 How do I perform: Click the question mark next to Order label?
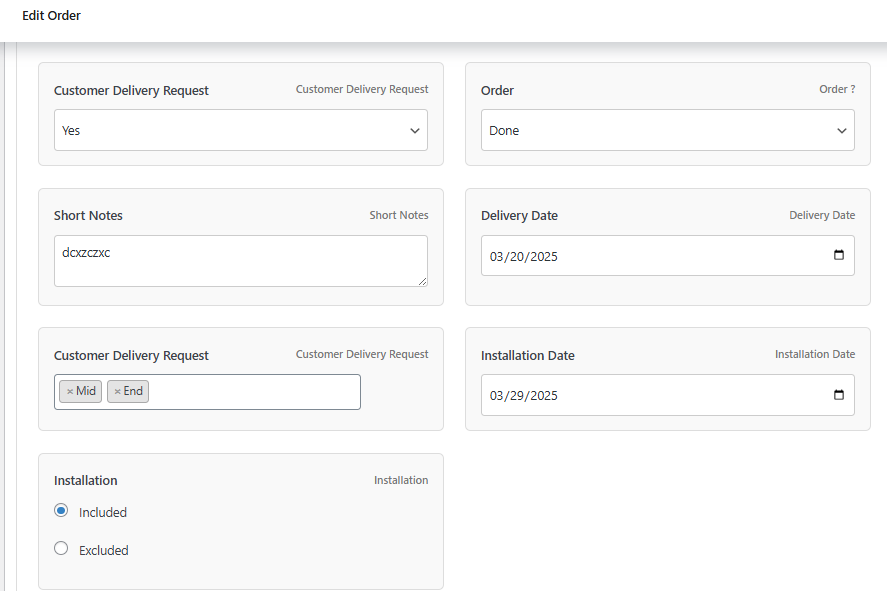pyautogui.click(x=851, y=89)
